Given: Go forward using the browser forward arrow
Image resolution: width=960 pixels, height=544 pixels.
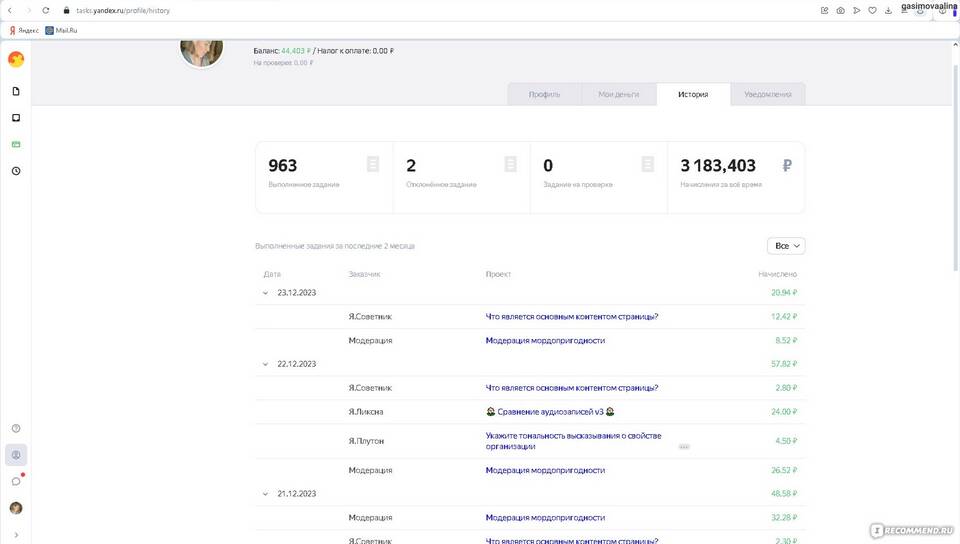Looking at the screenshot, I should click(x=28, y=10).
